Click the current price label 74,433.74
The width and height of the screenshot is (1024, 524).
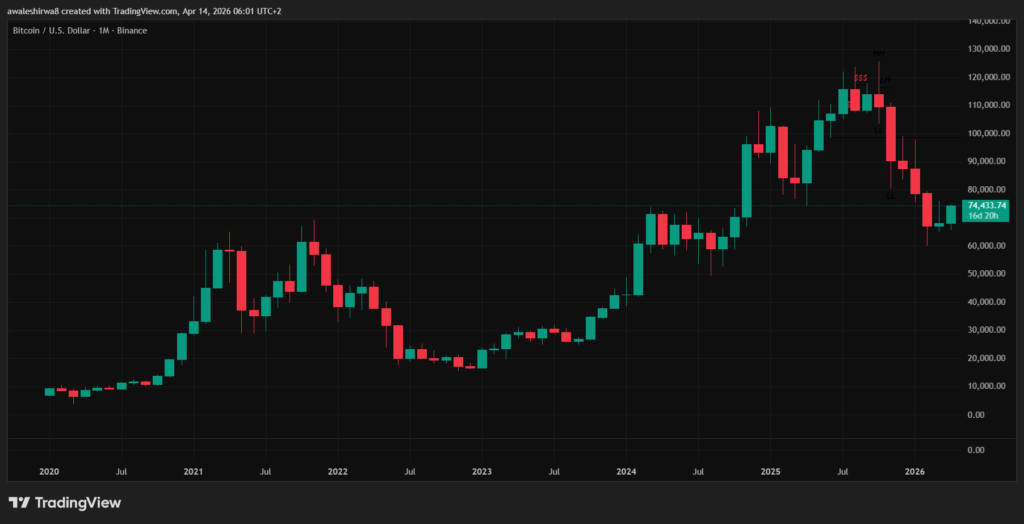pyautogui.click(x=986, y=205)
